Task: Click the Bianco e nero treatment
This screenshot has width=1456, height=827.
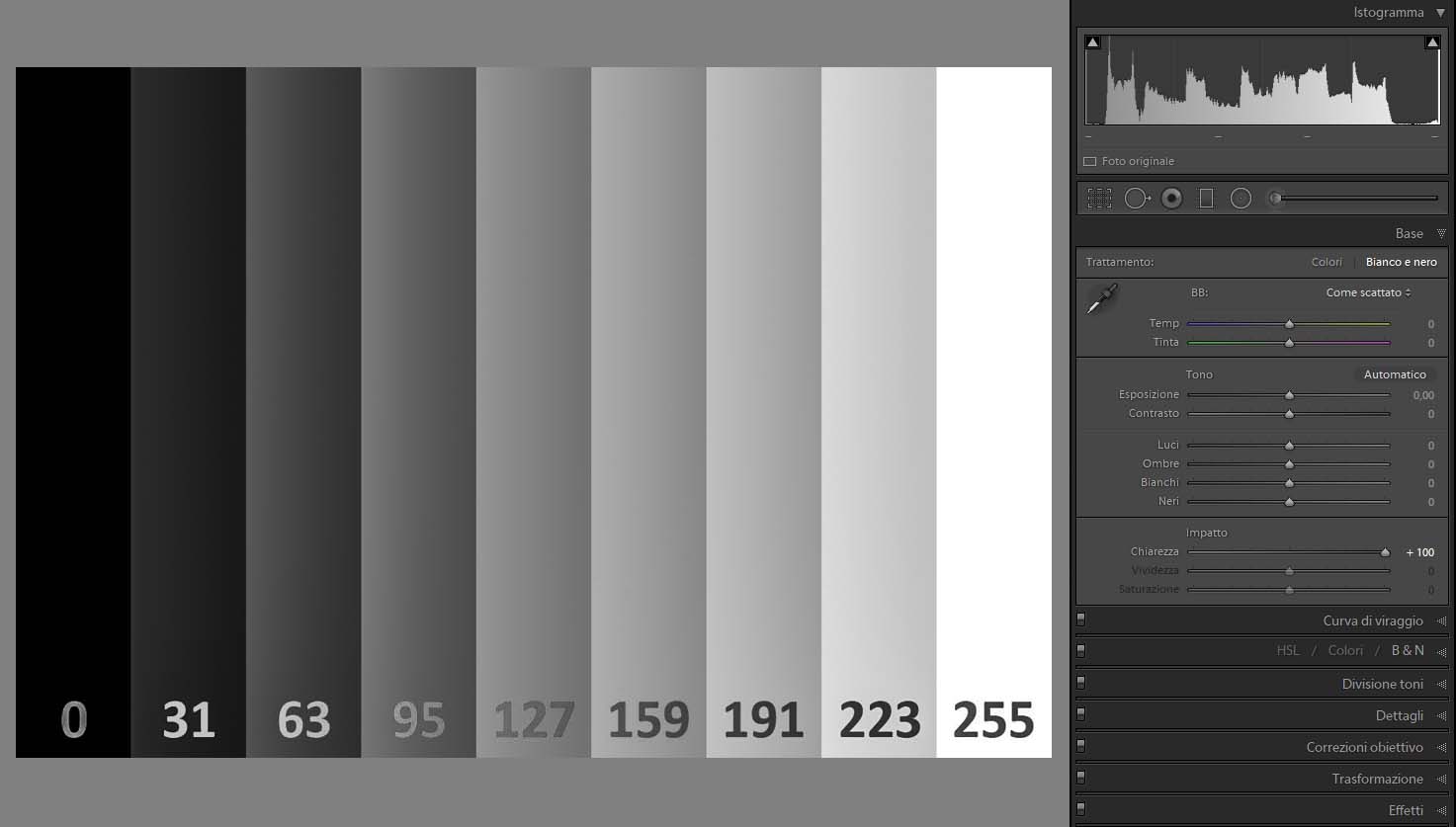Action: [x=1401, y=262]
